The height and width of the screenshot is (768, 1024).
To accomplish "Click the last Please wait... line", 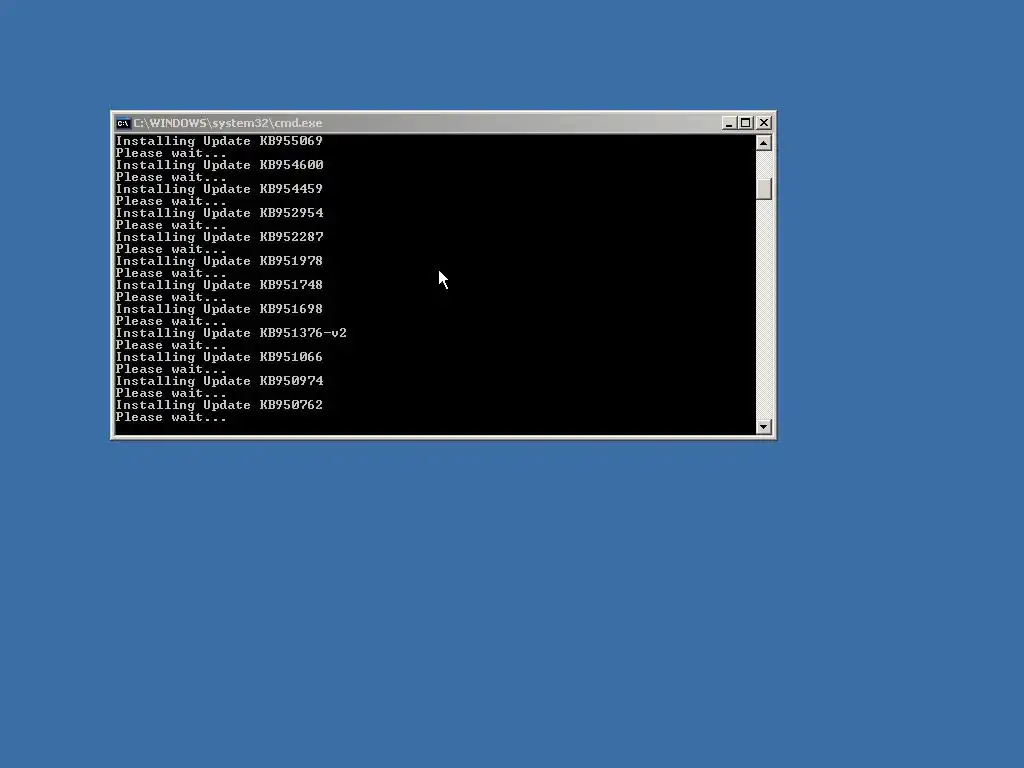I will click(171, 417).
